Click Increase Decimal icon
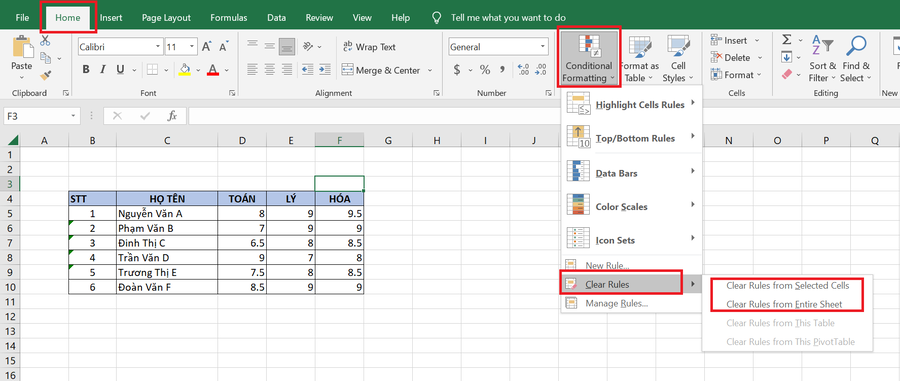 523,70
